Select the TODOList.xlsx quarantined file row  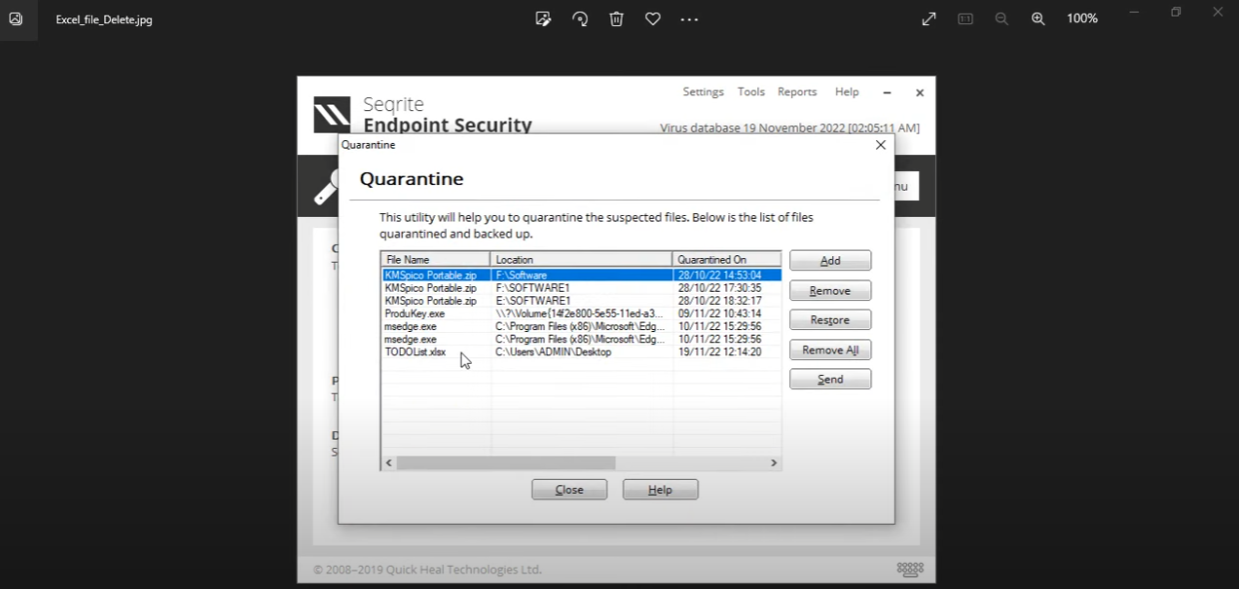pyautogui.click(x=416, y=352)
